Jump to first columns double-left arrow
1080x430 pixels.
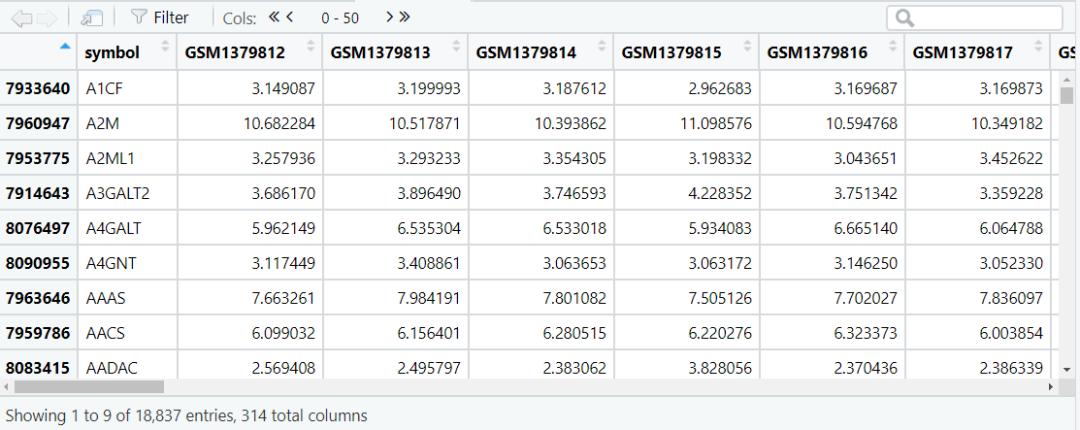tap(274, 17)
